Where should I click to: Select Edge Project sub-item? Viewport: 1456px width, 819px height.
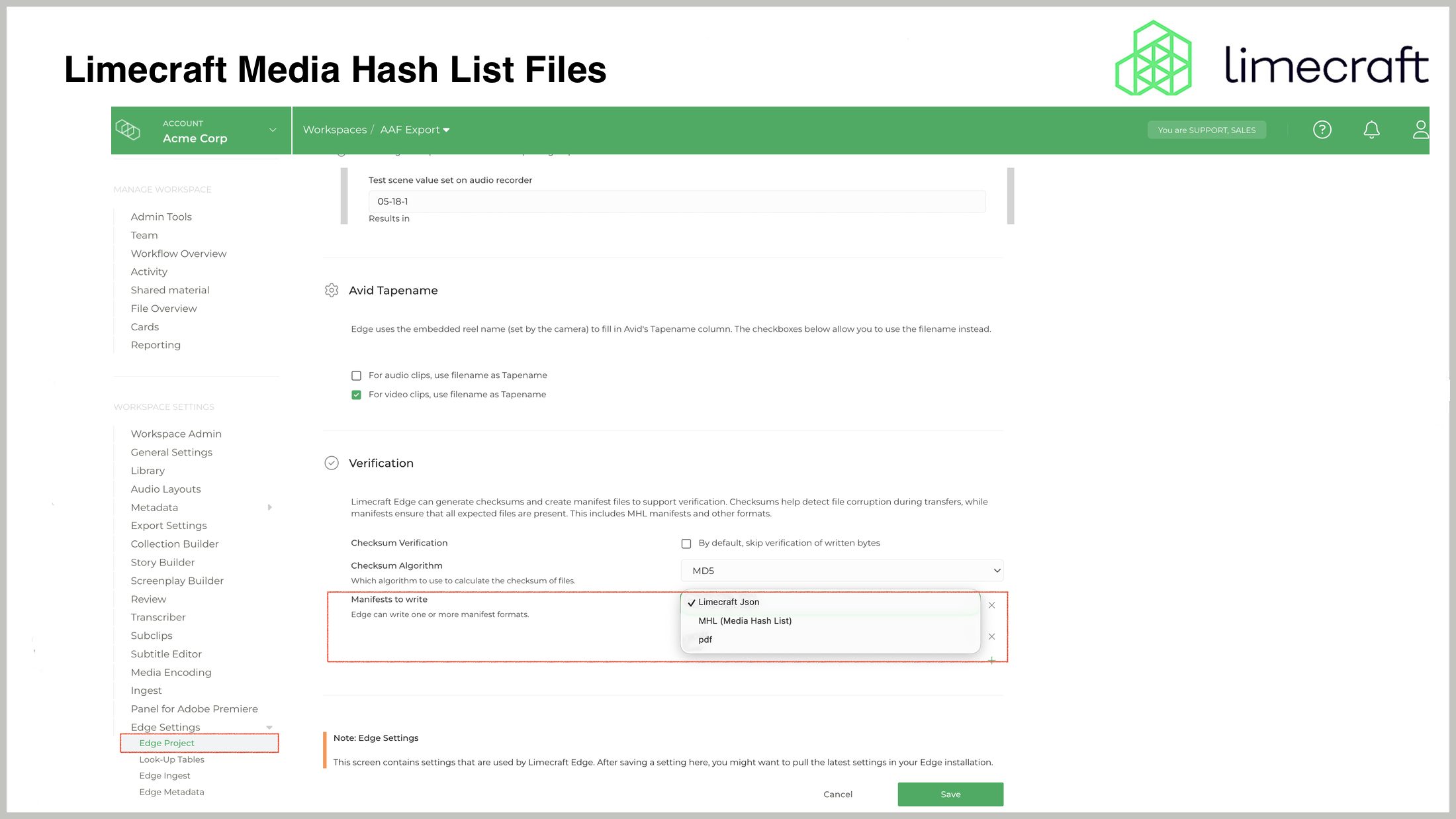click(167, 743)
